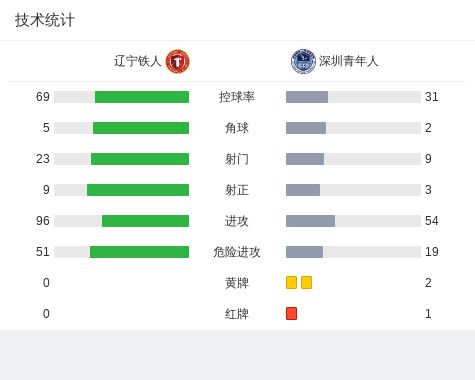
Task: Click the green 射门 bar showing 23
Action: click(140, 159)
